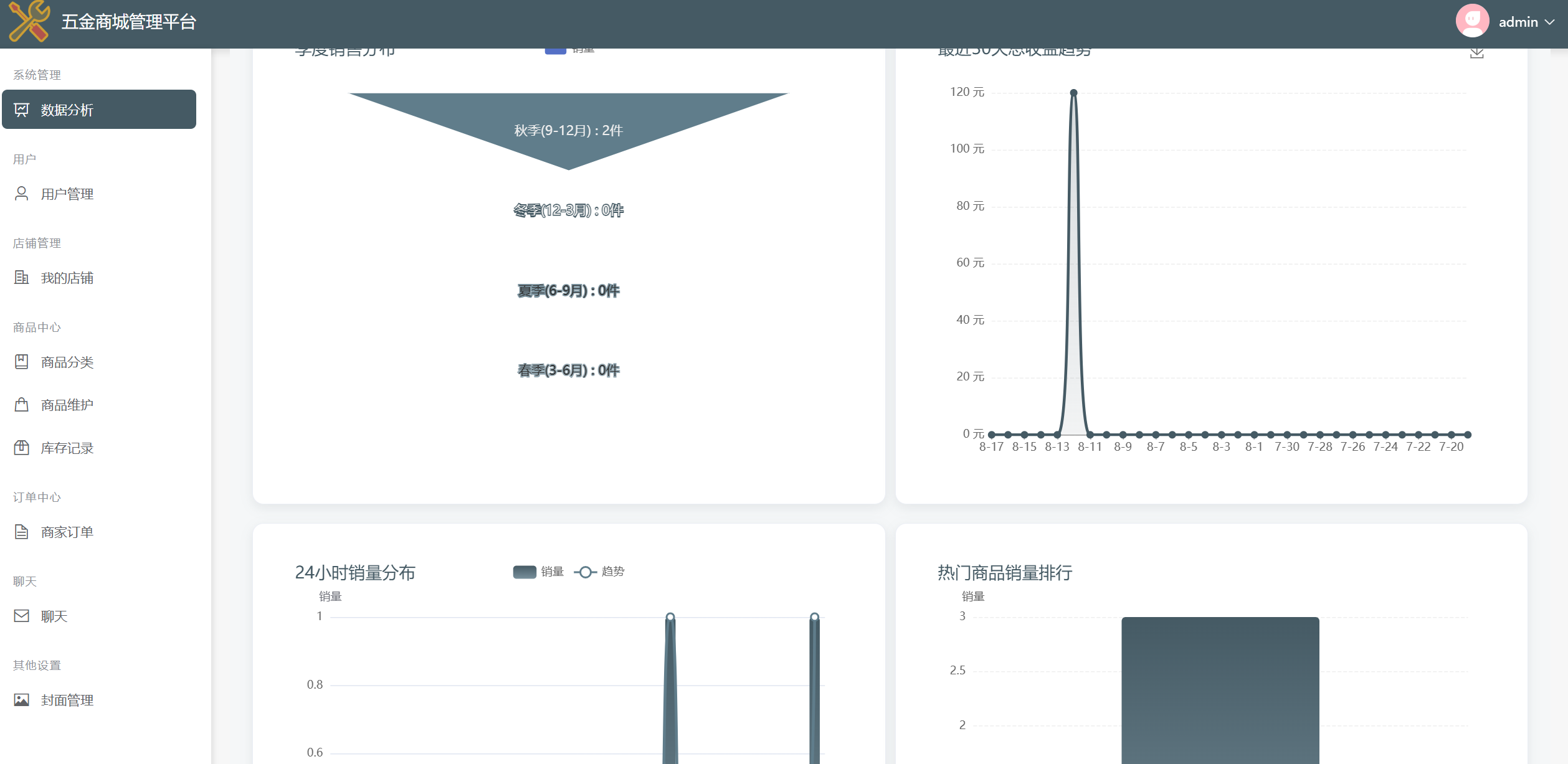Image resolution: width=1568 pixels, height=764 pixels.
Task: Expand the admin dropdown arrow
Action: click(x=1550, y=22)
